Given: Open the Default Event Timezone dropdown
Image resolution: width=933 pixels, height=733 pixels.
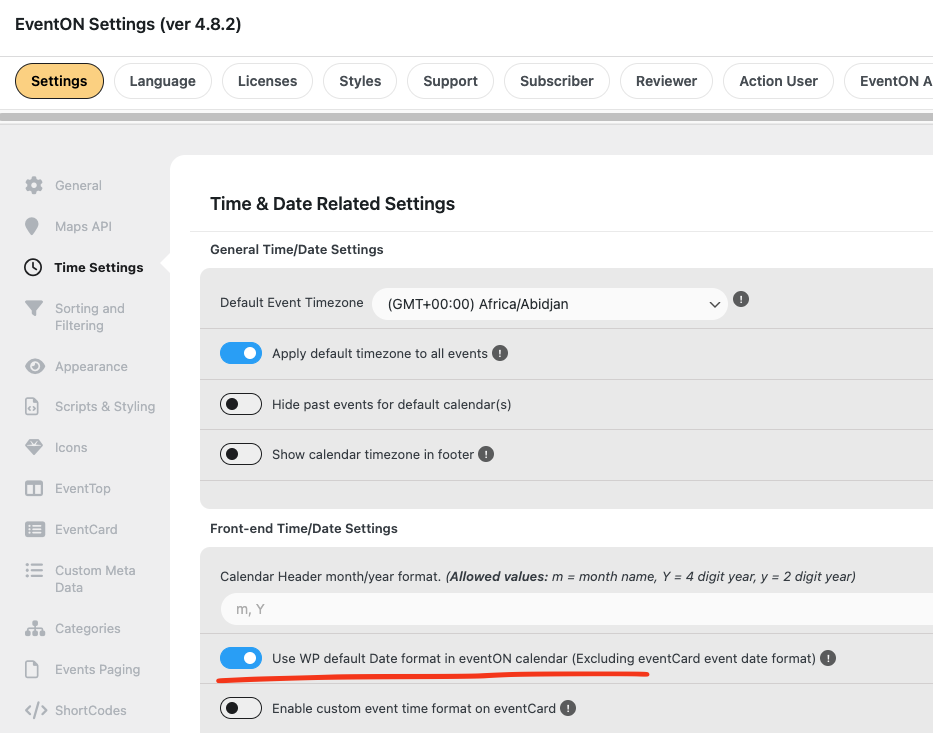Looking at the screenshot, I should click(550, 304).
